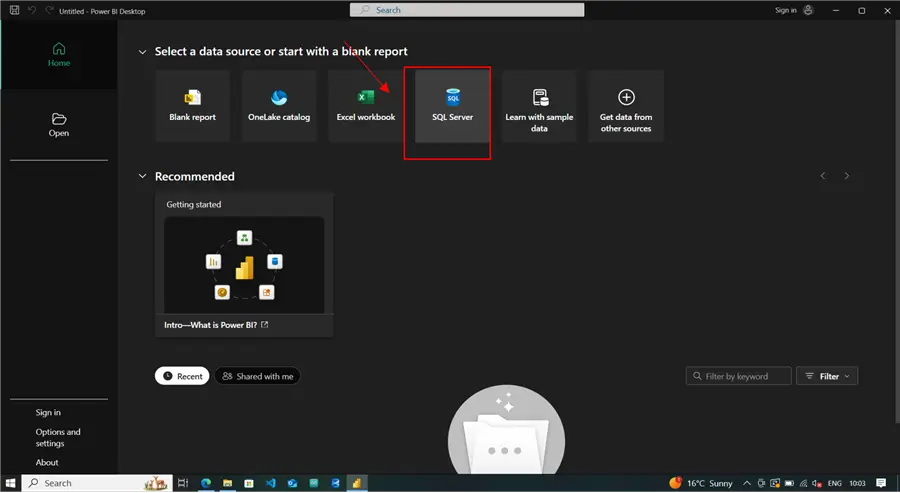
Task: Click the ENG language indicator
Action: pos(835,483)
